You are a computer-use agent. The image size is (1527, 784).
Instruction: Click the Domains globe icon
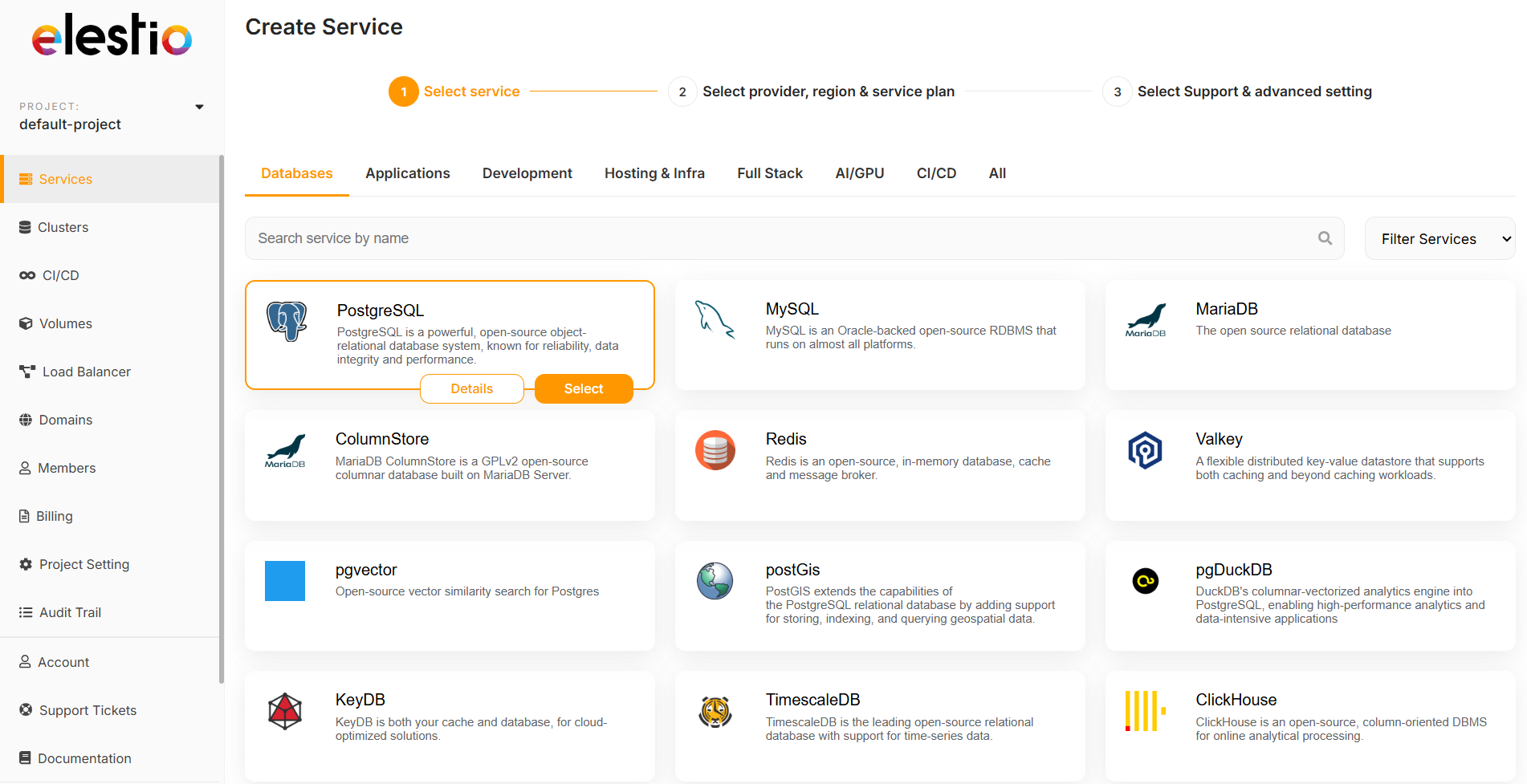coord(26,420)
